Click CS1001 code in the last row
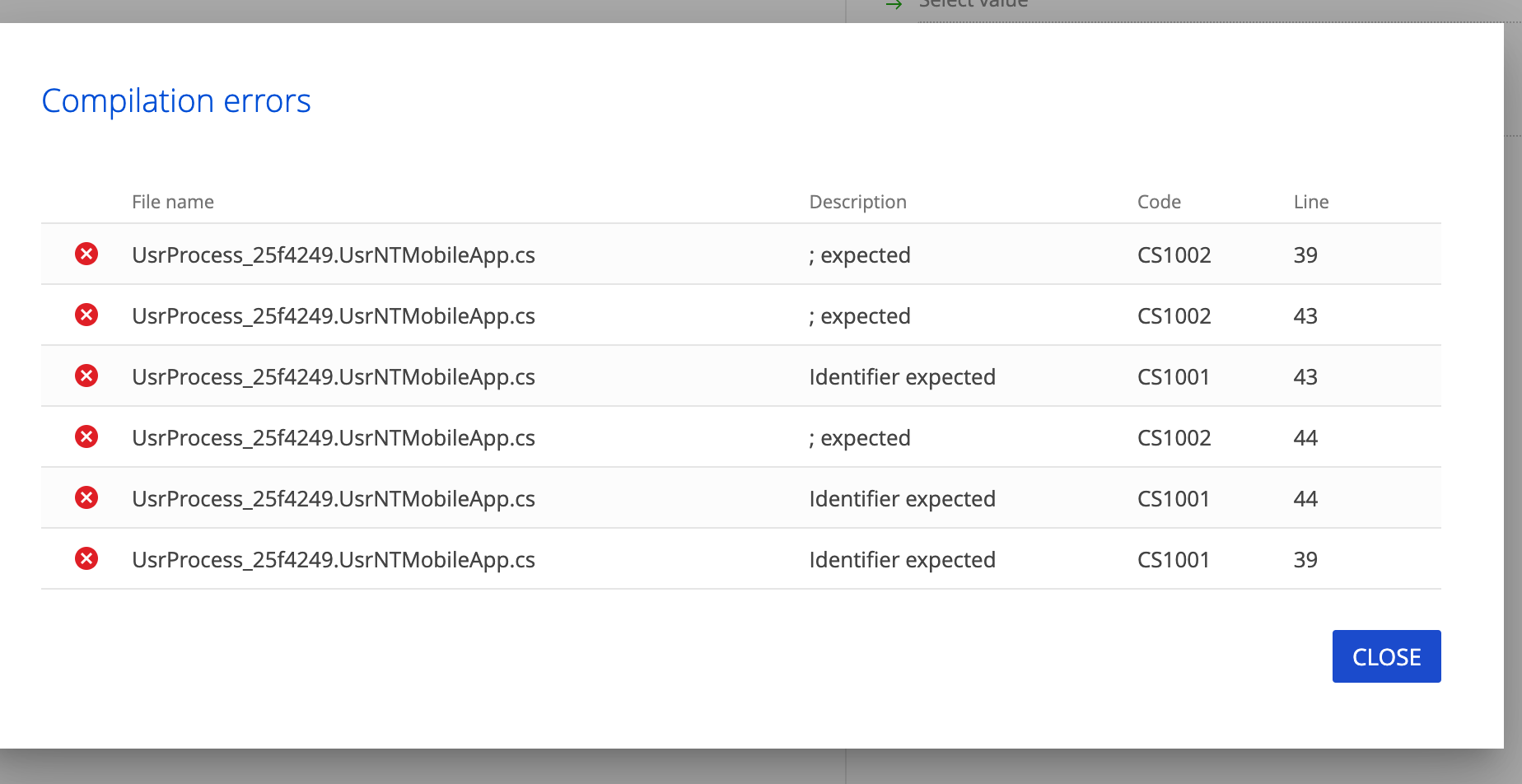This screenshot has width=1522, height=784. click(x=1173, y=560)
